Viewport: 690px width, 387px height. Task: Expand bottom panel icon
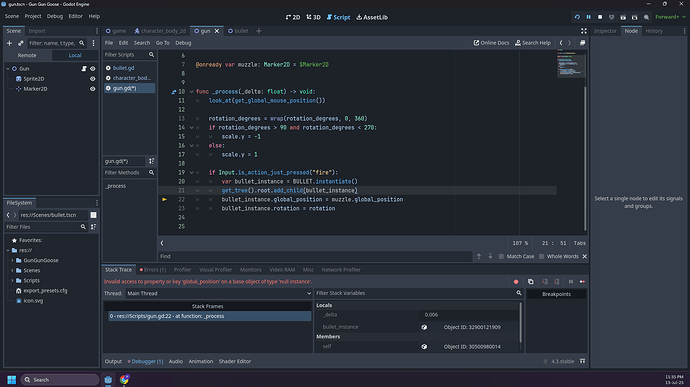click(x=582, y=361)
